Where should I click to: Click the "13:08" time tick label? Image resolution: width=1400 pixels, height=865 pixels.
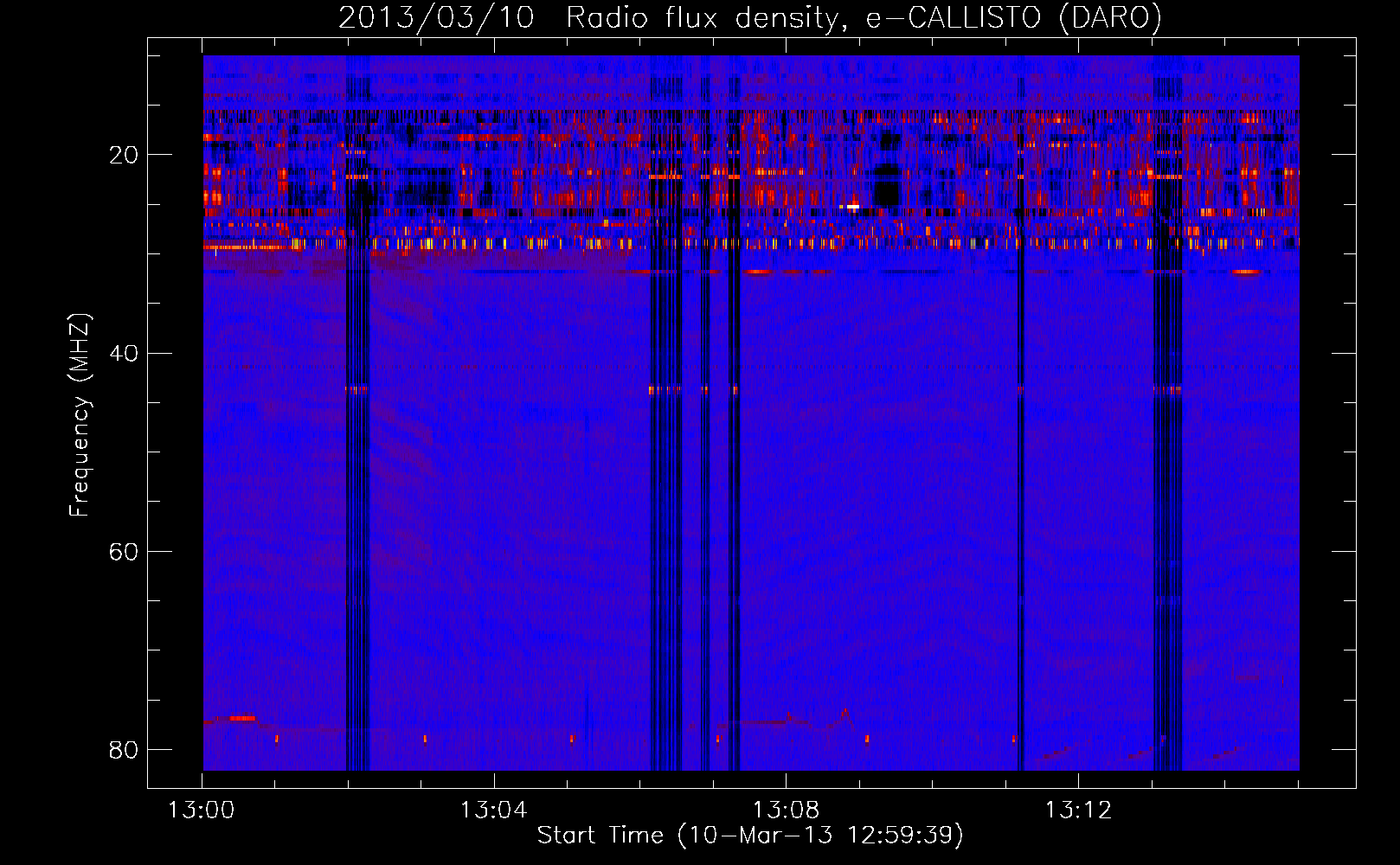point(786,811)
